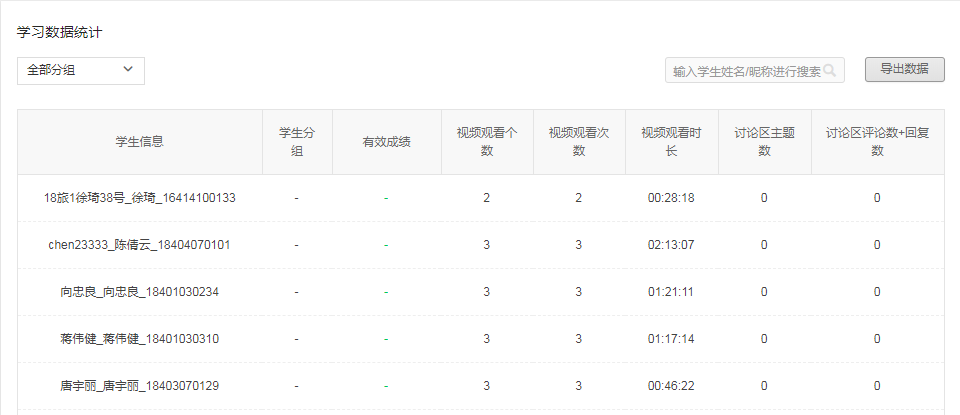The width and height of the screenshot is (960, 415).
Task: Select student chen23333_陈倩云_18404070101
Action: (x=139, y=245)
